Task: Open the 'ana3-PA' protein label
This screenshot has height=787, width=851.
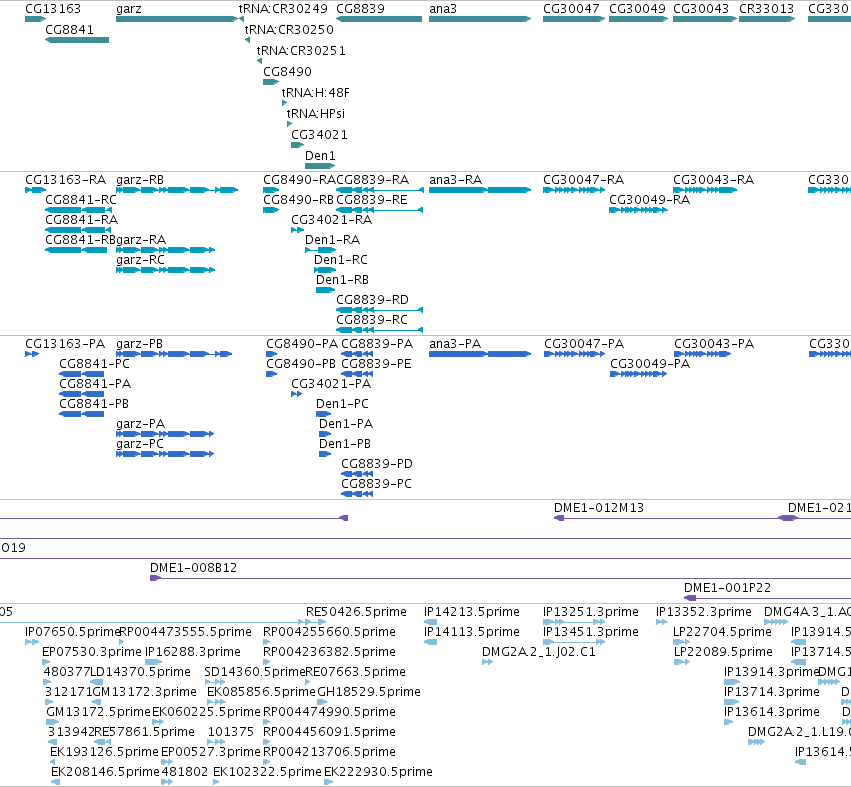Action: pyautogui.click(x=455, y=344)
